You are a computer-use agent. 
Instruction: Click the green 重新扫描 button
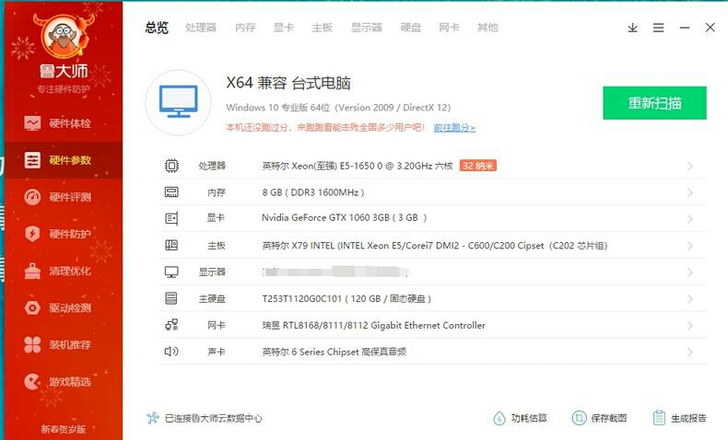pyautogui.click(x=655, y=103)
